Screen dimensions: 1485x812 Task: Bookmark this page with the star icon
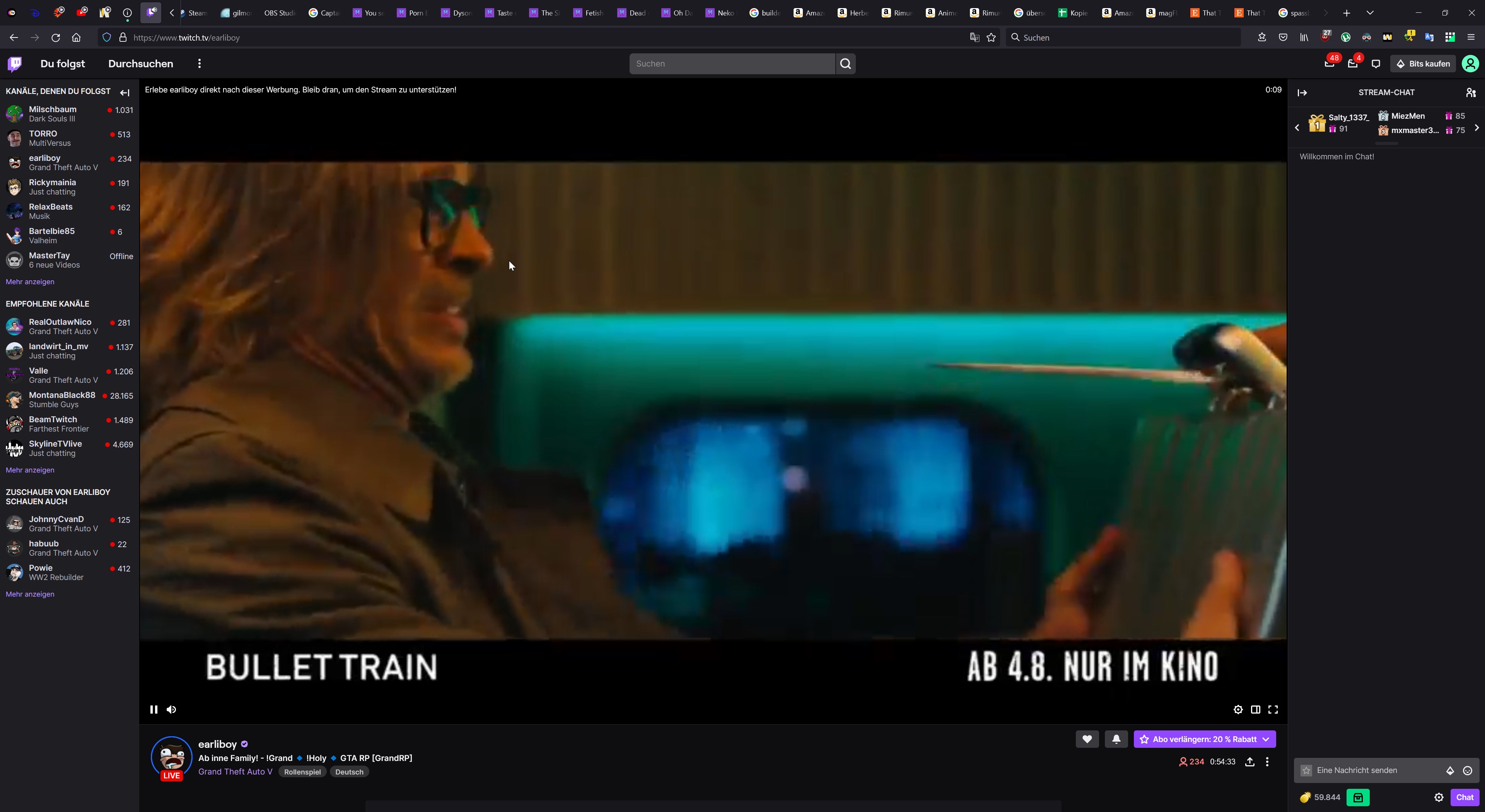(x=991, y=38)
